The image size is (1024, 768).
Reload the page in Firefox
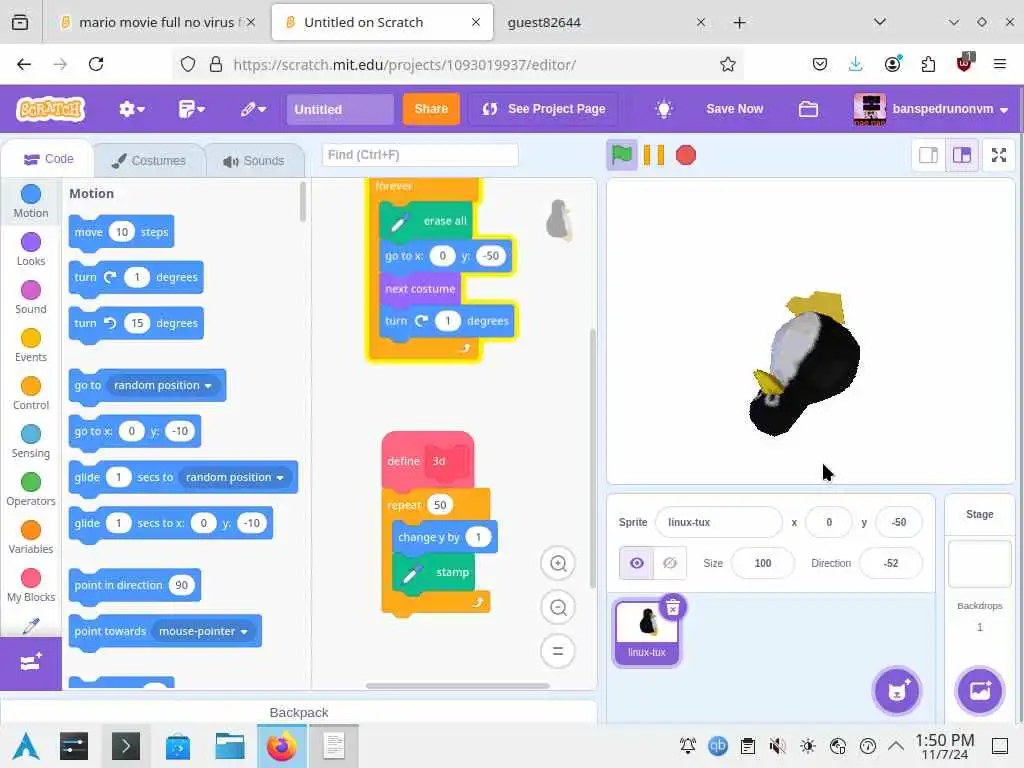(96, 64)
